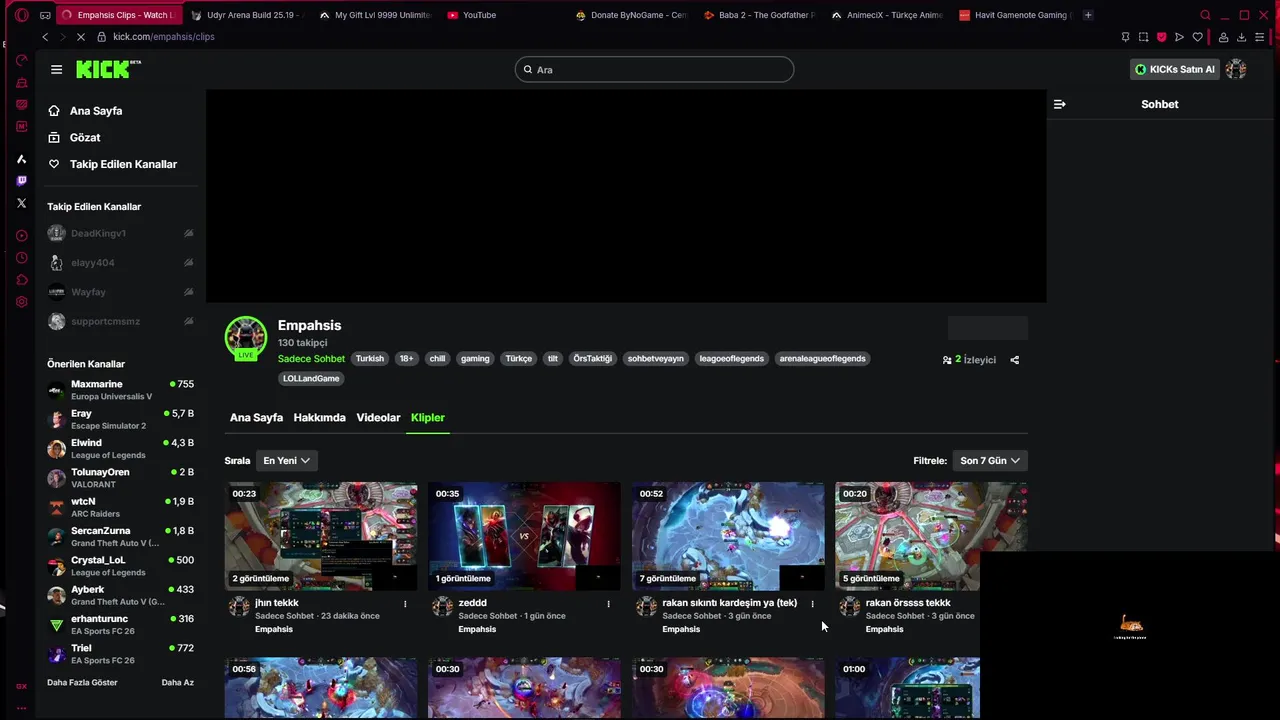
Task: Click the Turkish tag
Action: pyautogui.click(x=370, y=359)
